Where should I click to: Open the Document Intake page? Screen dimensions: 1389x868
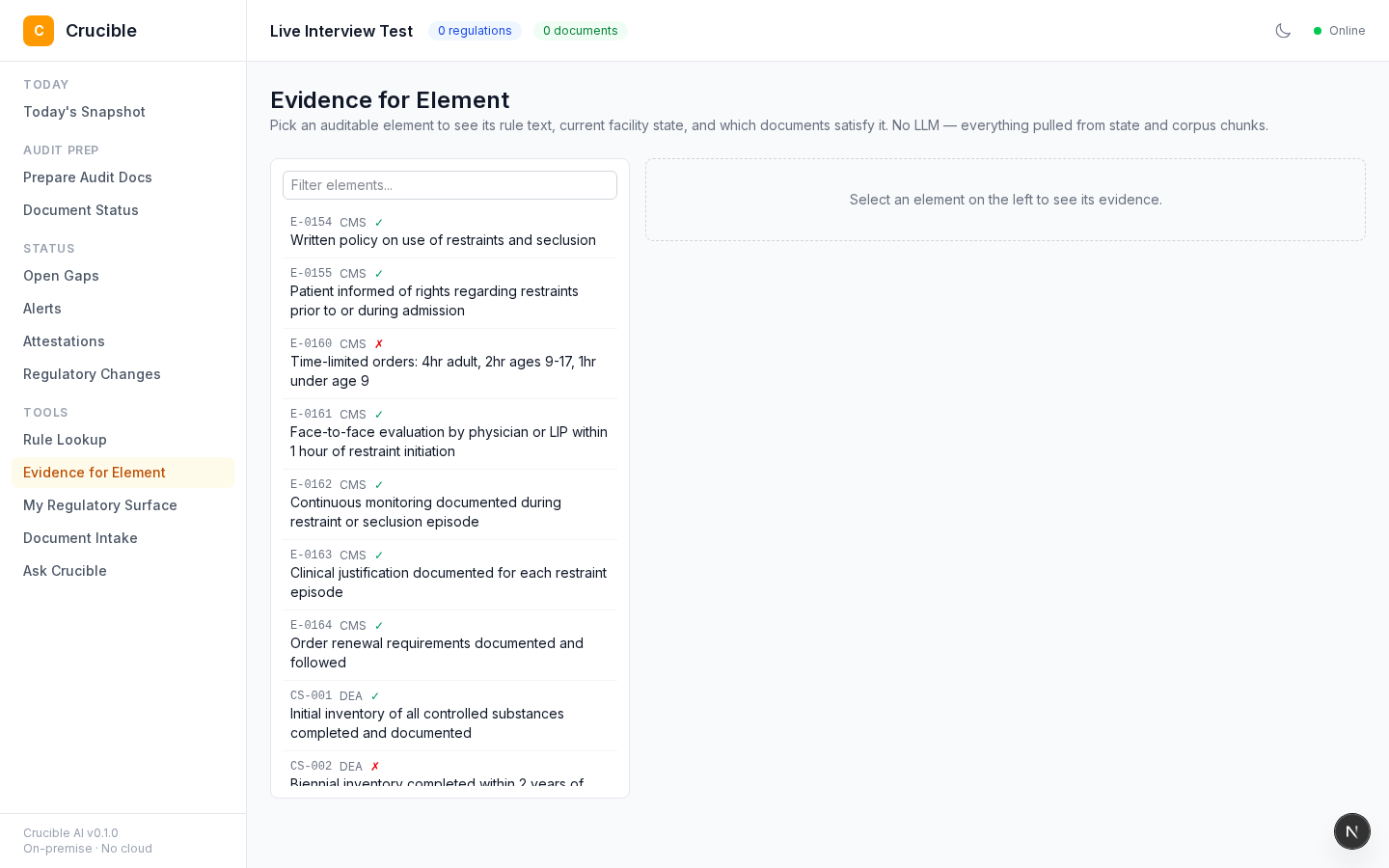80,538
